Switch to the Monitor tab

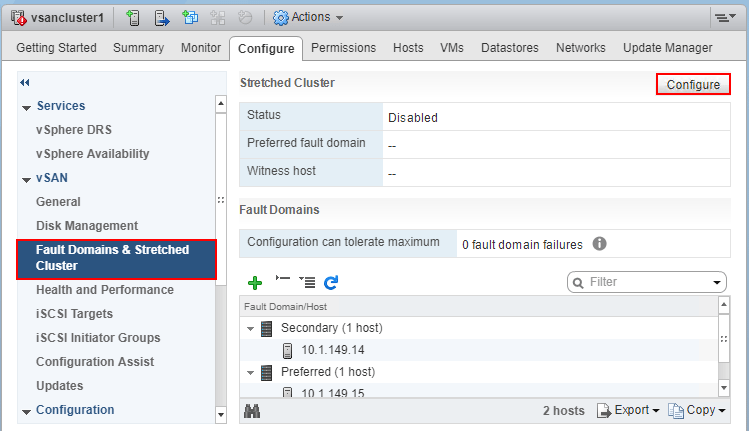coord(201,48)
